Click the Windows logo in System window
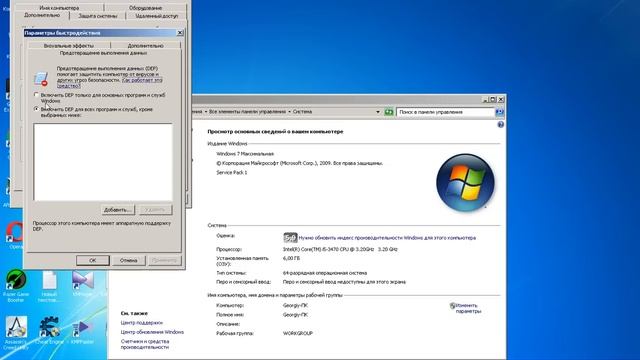The height and width of the screenshot is (360, 640). coord(465,182)
